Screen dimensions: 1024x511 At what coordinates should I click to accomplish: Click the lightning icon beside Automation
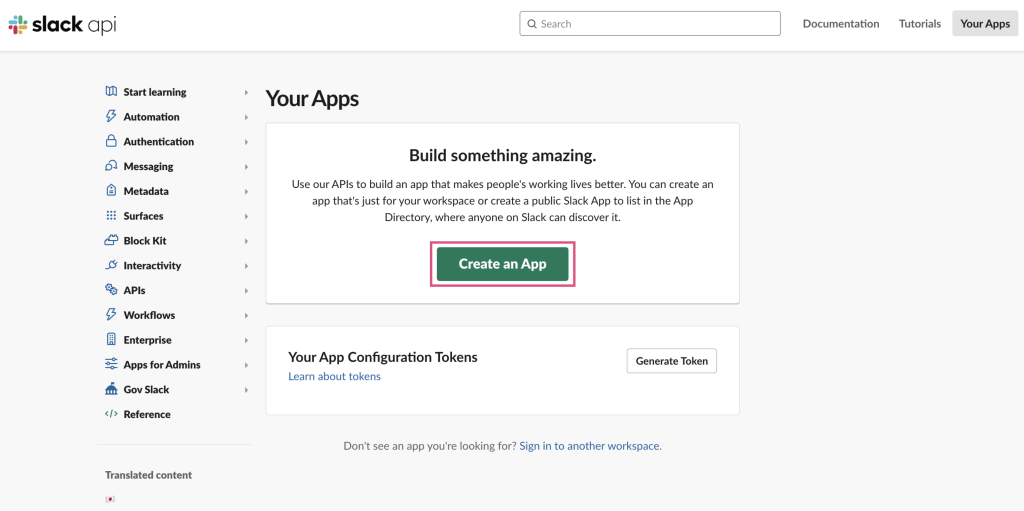(x=111, y=117)
